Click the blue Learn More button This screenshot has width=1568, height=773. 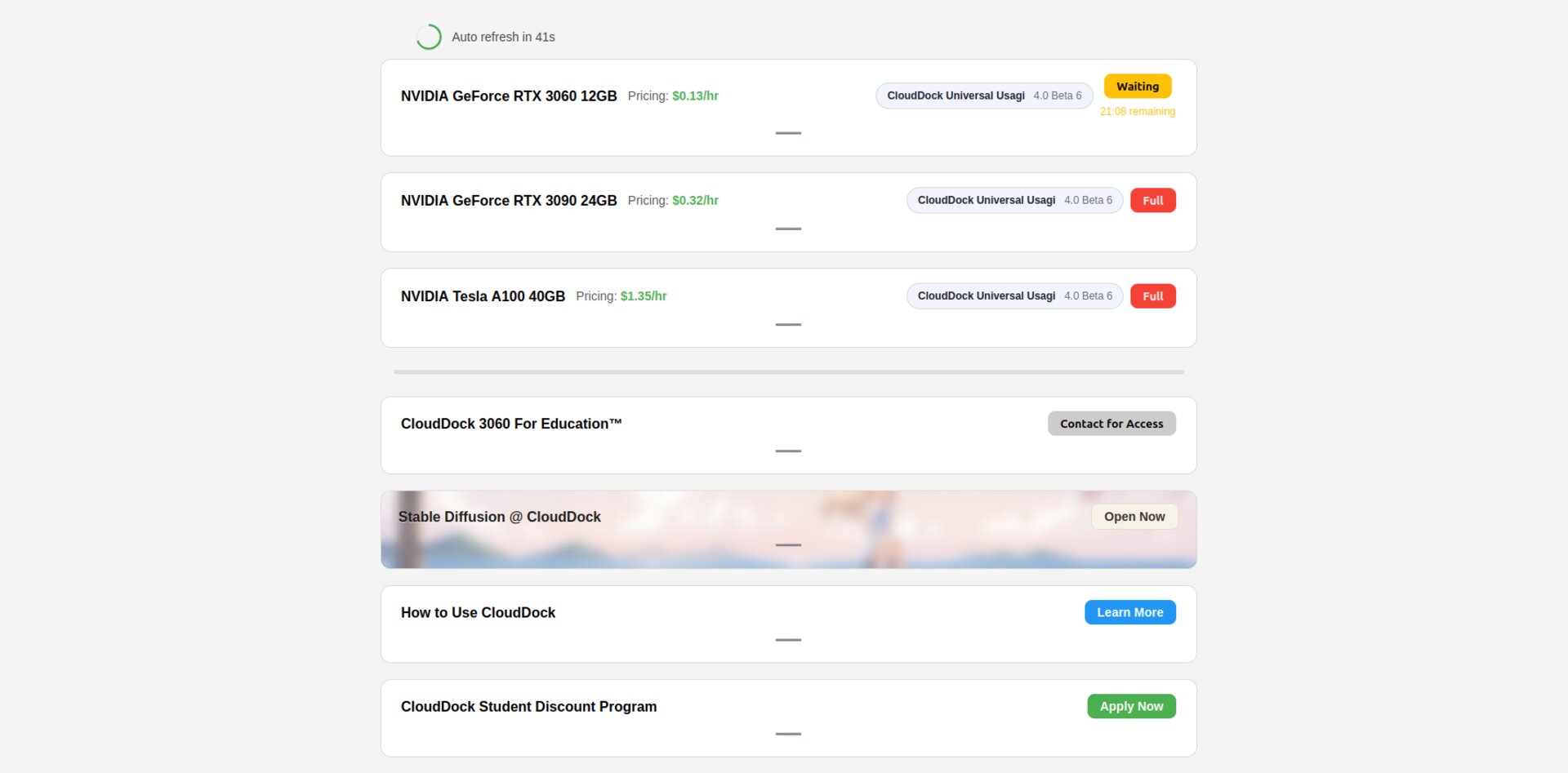[1129, 612]
